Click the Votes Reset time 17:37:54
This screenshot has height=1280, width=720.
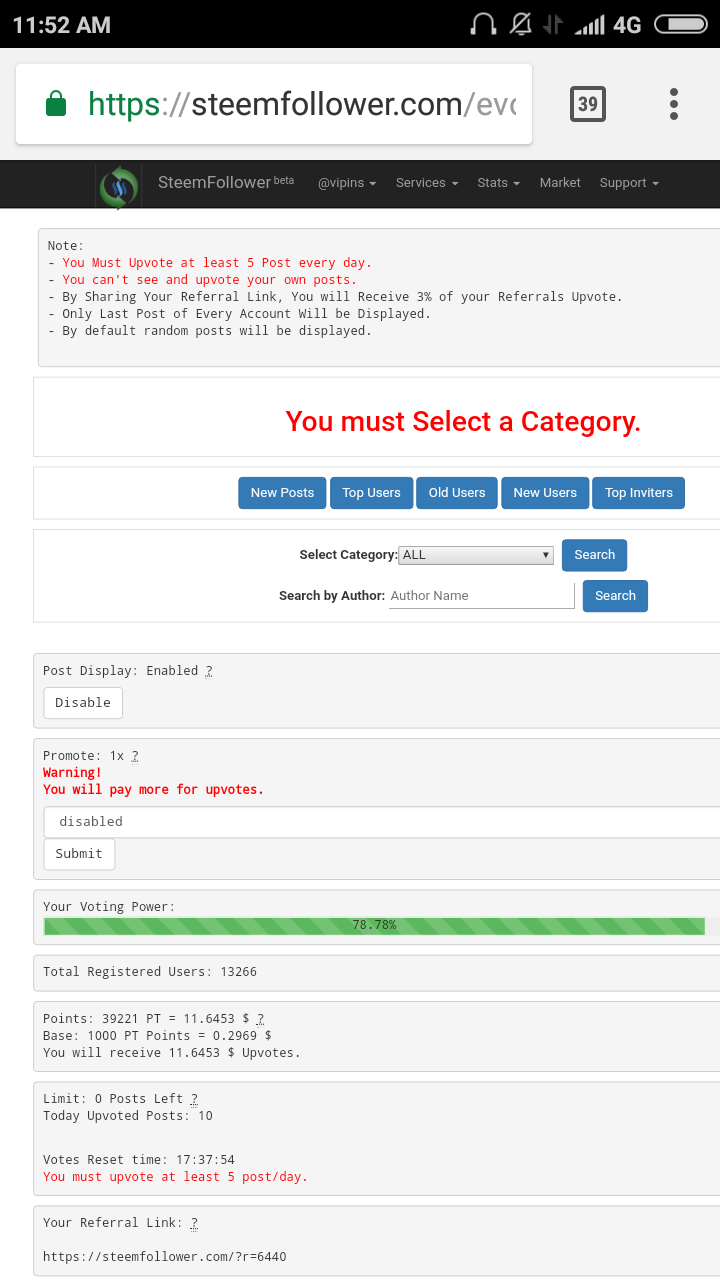click(139, 1160)
